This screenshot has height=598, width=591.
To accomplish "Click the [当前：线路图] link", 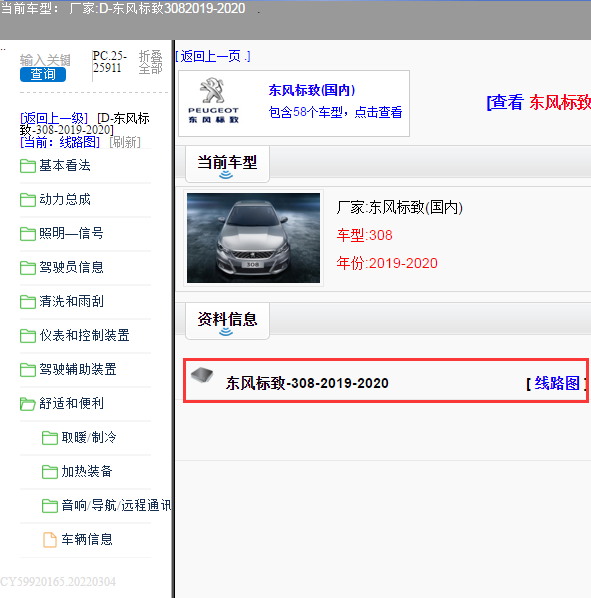I will [x=60, y=142].
